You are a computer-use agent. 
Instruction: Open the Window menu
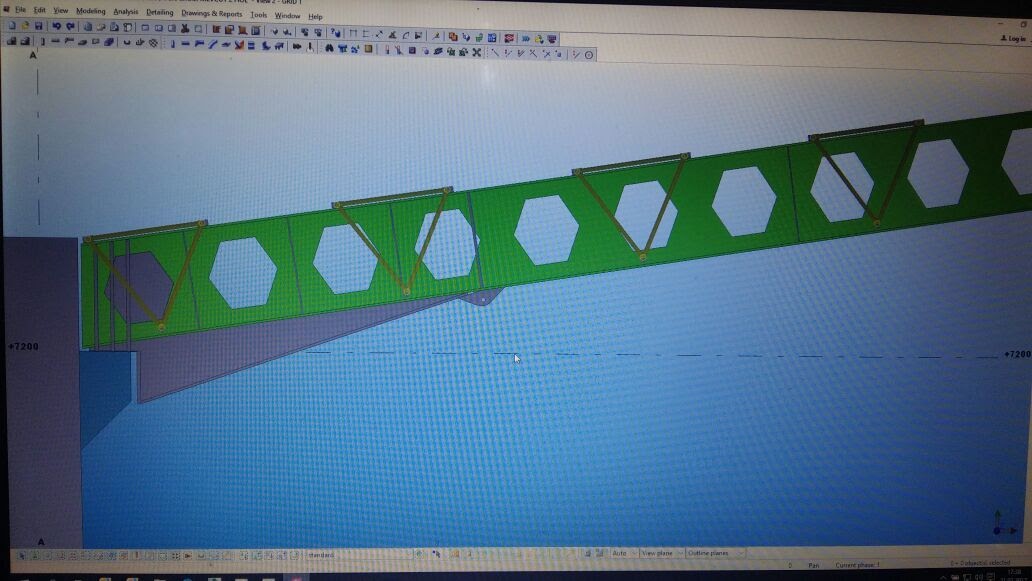click(x=288, y=16)
